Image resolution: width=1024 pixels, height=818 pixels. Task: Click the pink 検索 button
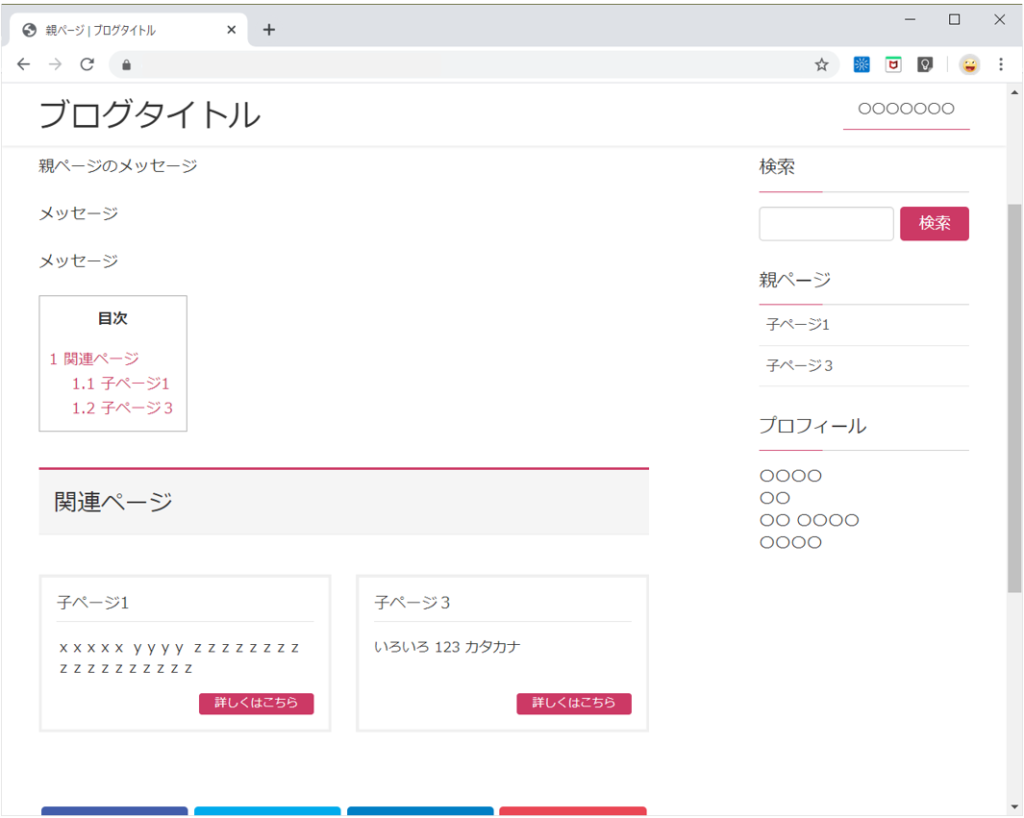pos(934,224)
